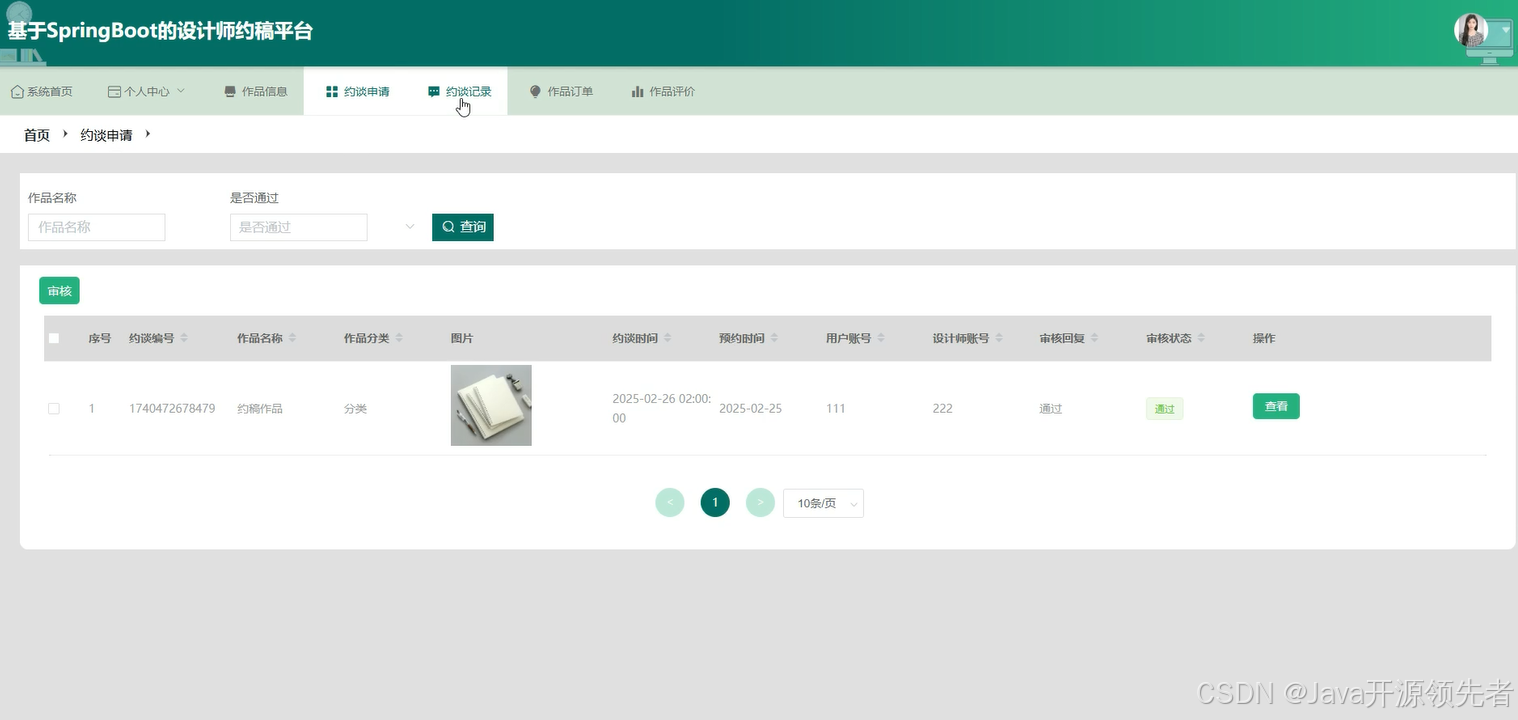Click 首页 in the breadcrumb

pos(37,135)
